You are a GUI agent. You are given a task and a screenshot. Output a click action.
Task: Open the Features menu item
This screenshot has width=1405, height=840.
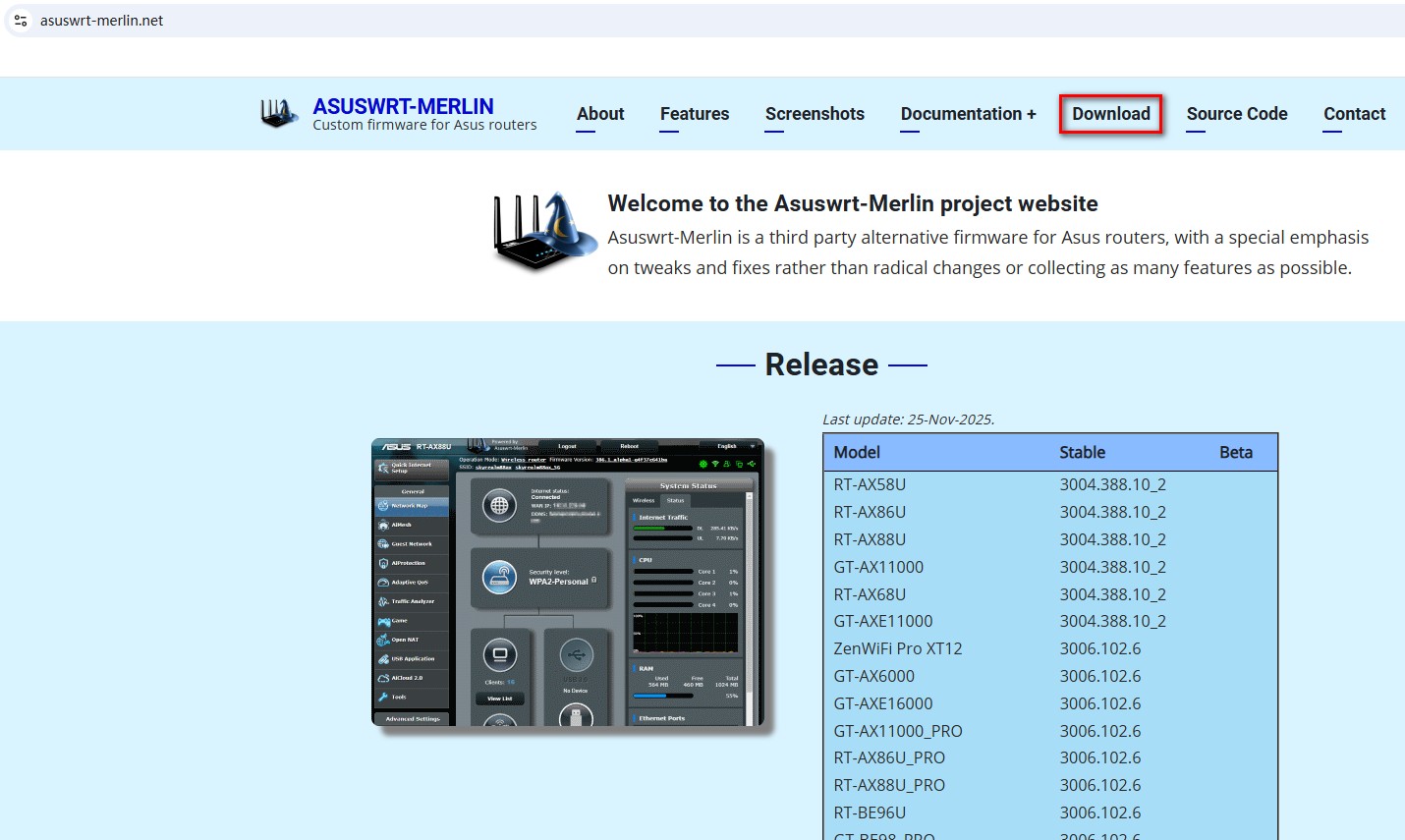[695, 114]
